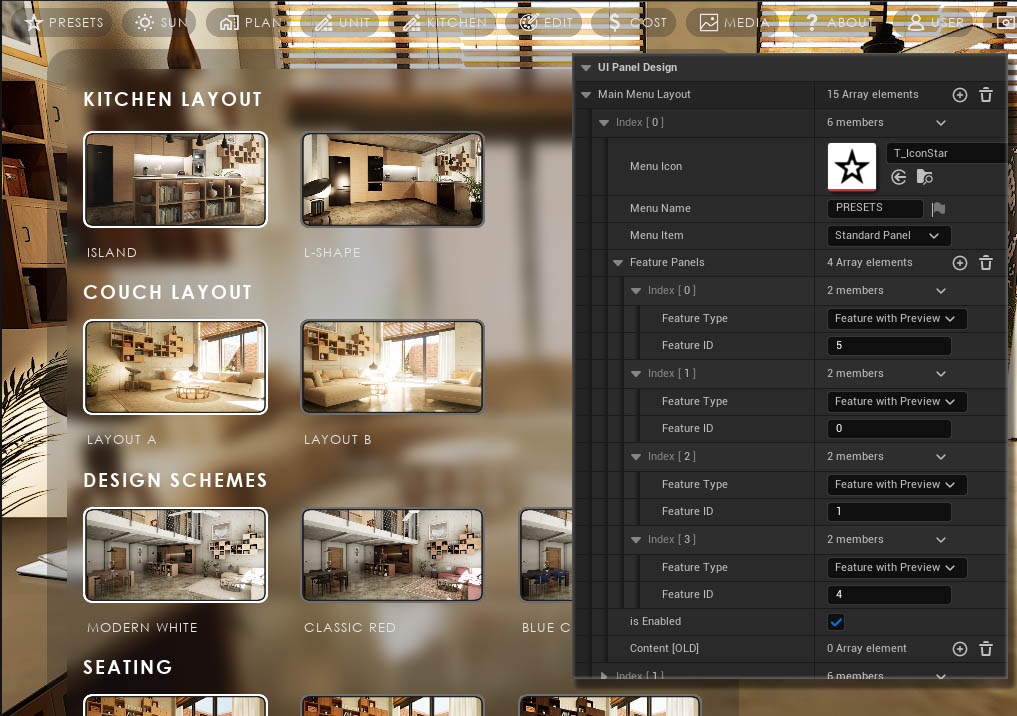Collapse the Feature Panels array
This screenshot has width=1017, height=716.
point(618,263)
